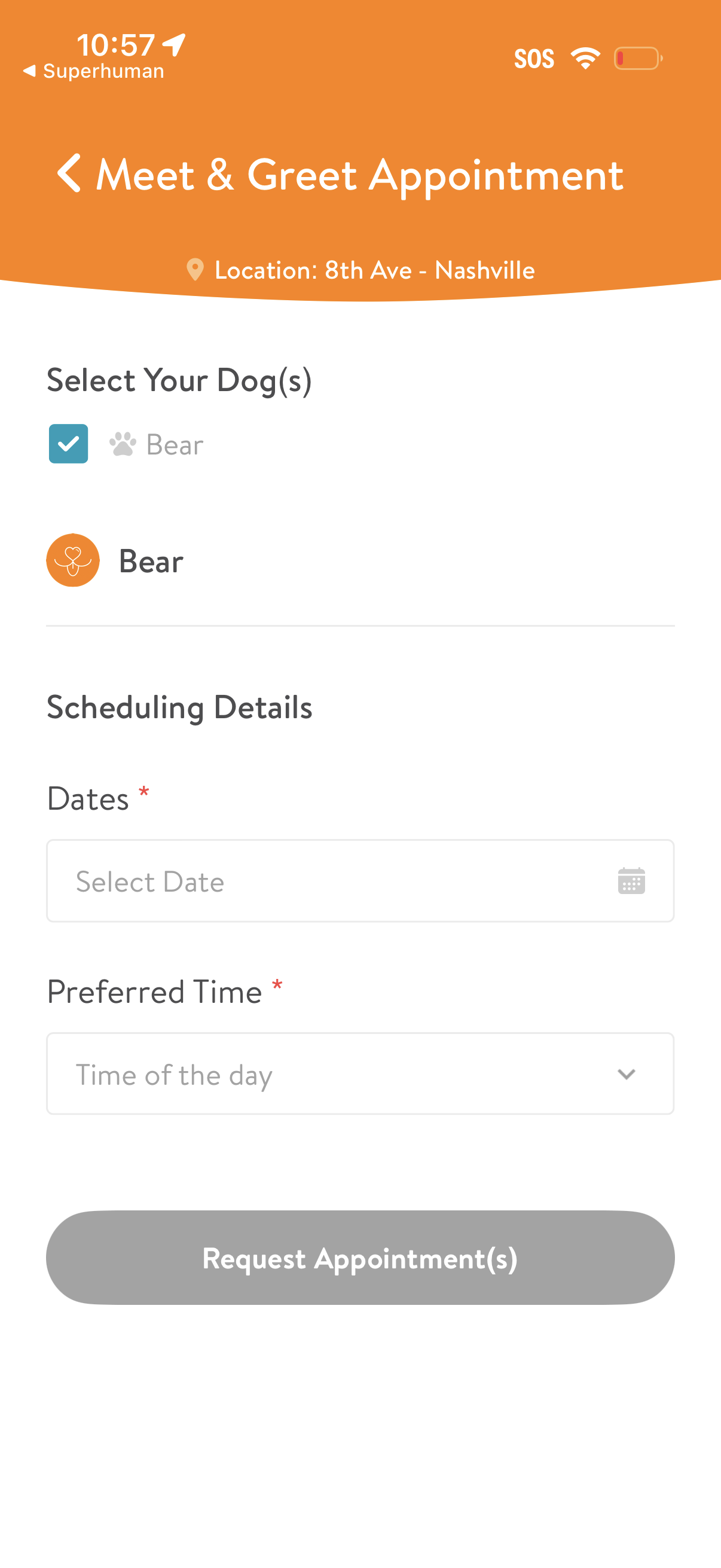
Task: Tap the location pin icon
Action: pos(195,270)
